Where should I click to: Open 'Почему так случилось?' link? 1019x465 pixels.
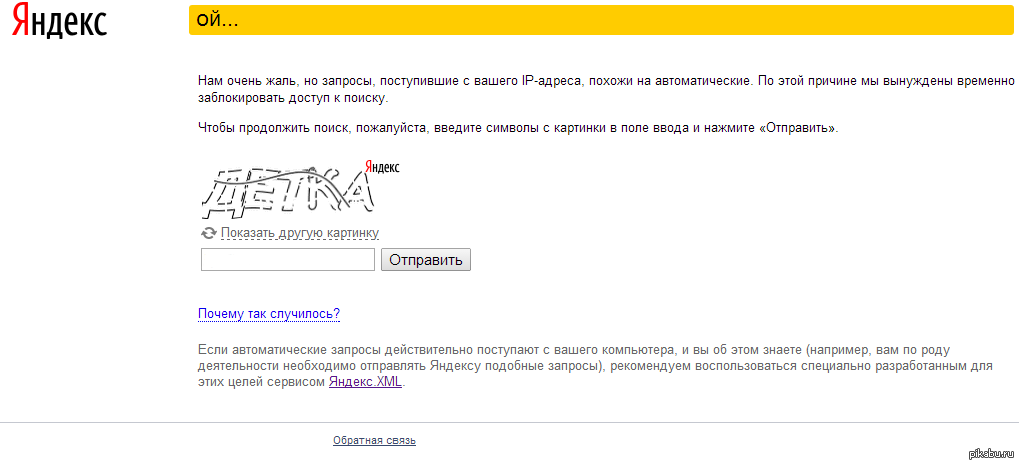269,314
